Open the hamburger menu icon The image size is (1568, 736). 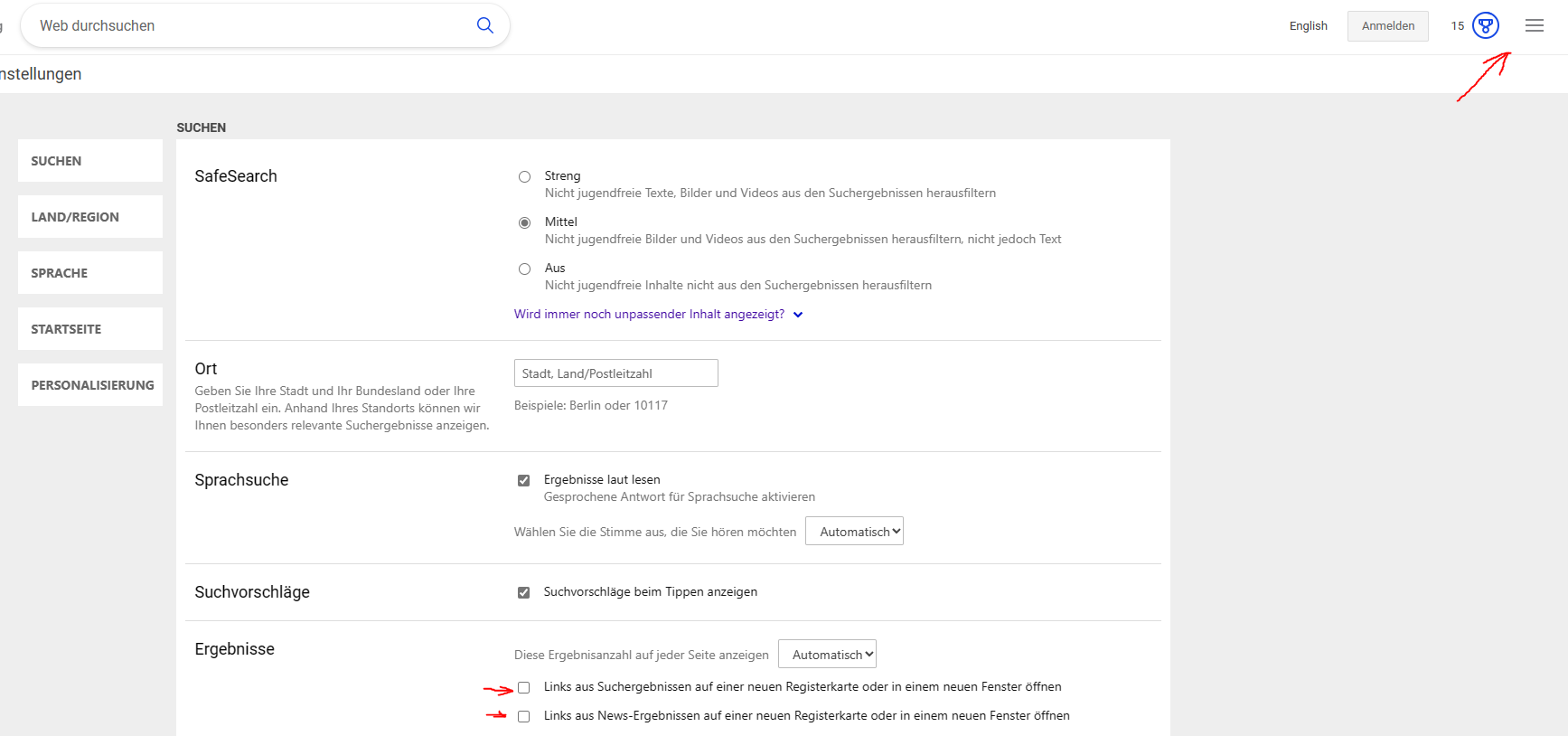point(1534,25)
